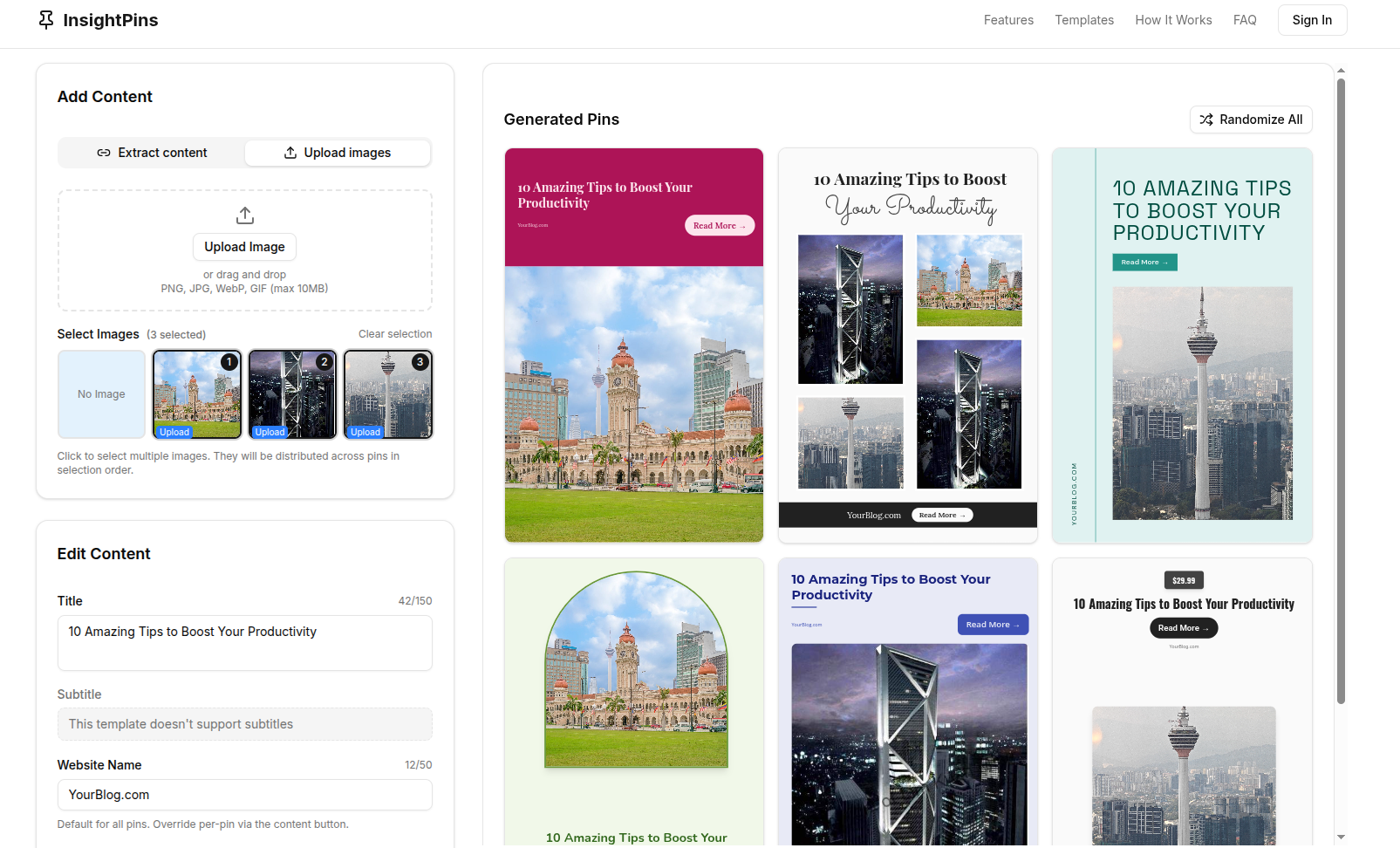Click the upload icon beside Upload images
The image size is (1400, 848).
[290, 153]
